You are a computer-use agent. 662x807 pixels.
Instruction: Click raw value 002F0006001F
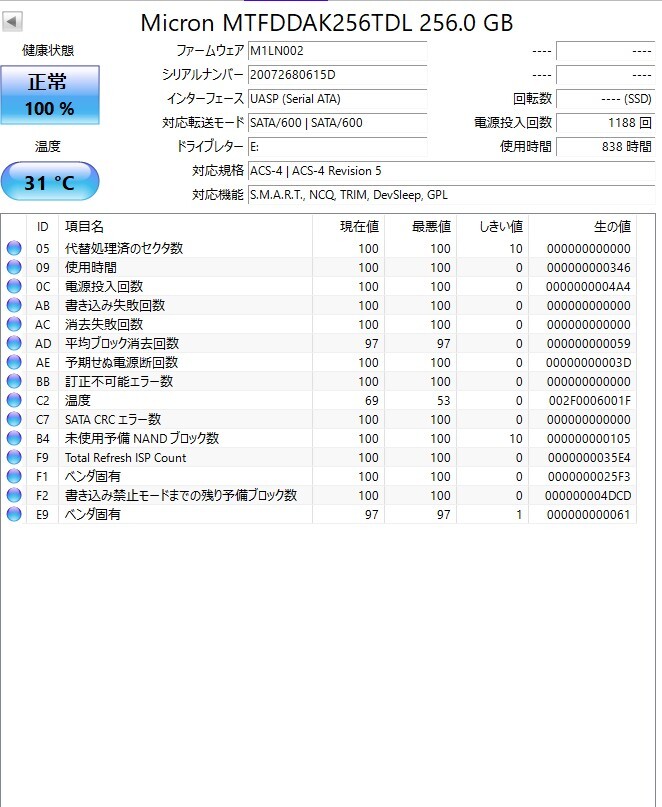coord(590,401)
